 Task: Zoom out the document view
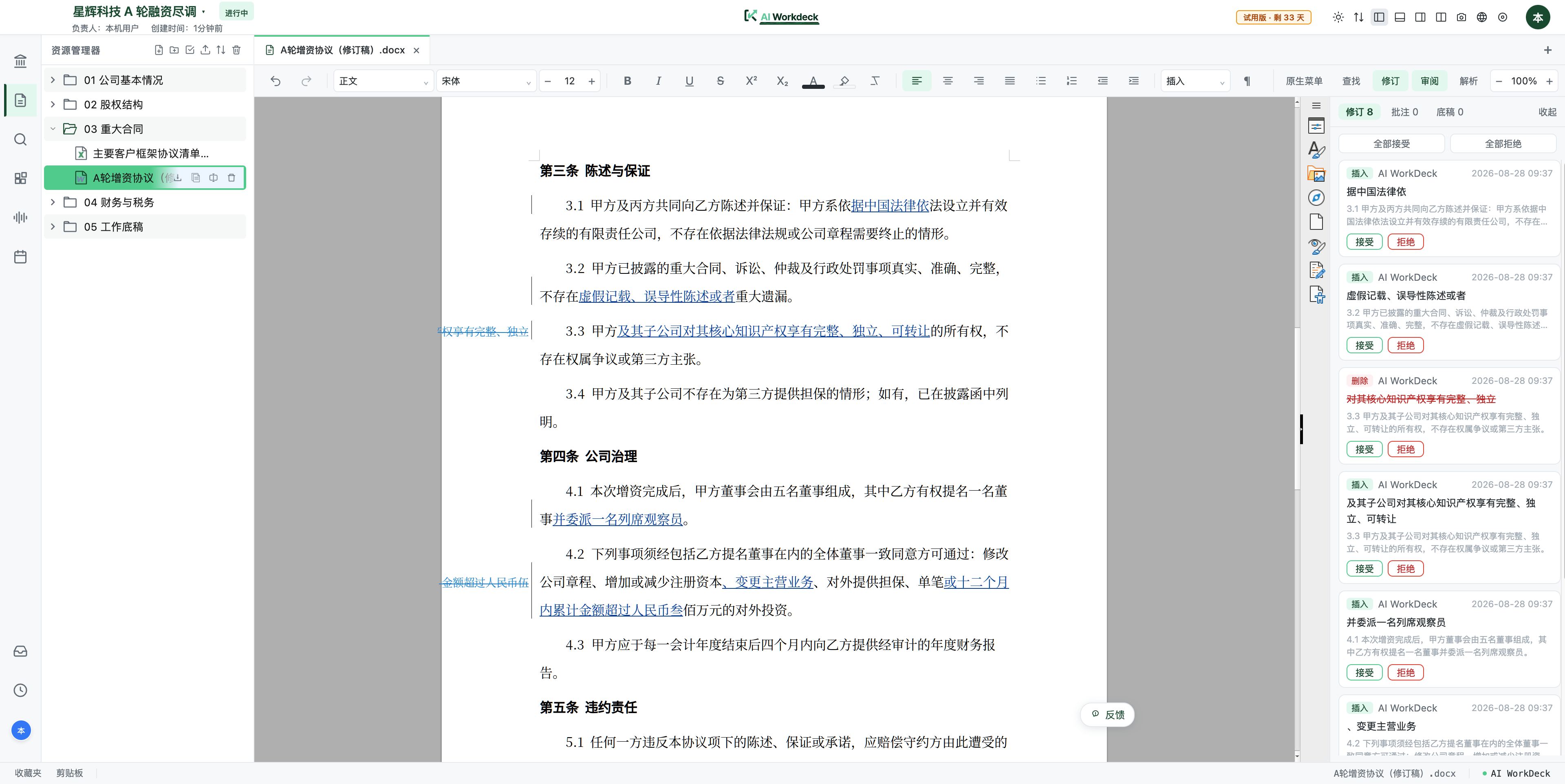pyautogui.click(x=1499, y=81)
